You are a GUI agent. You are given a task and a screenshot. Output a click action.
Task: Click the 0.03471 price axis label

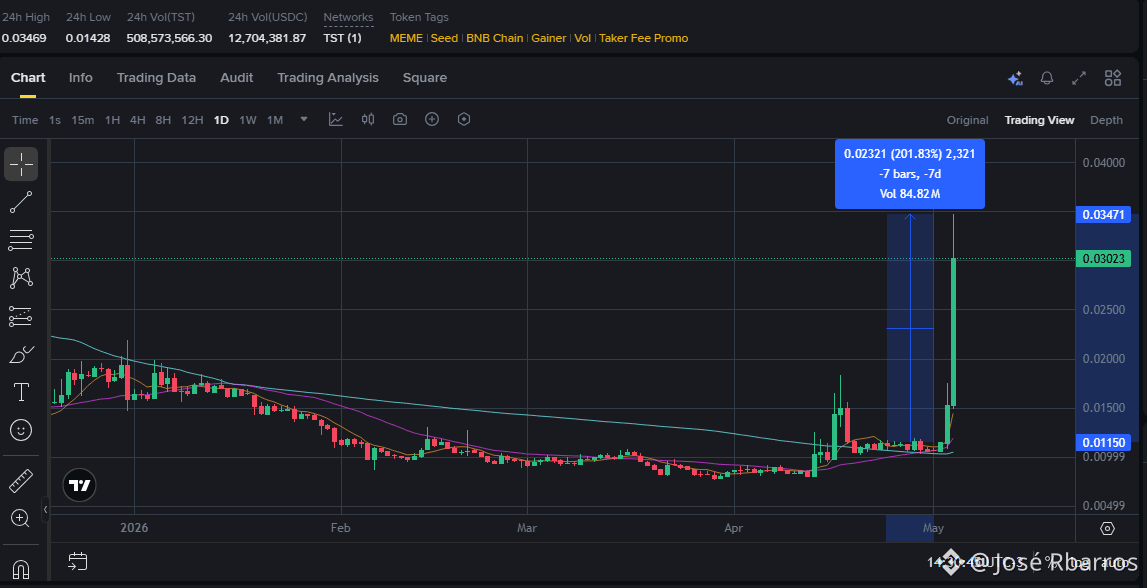click(1103, 214)
